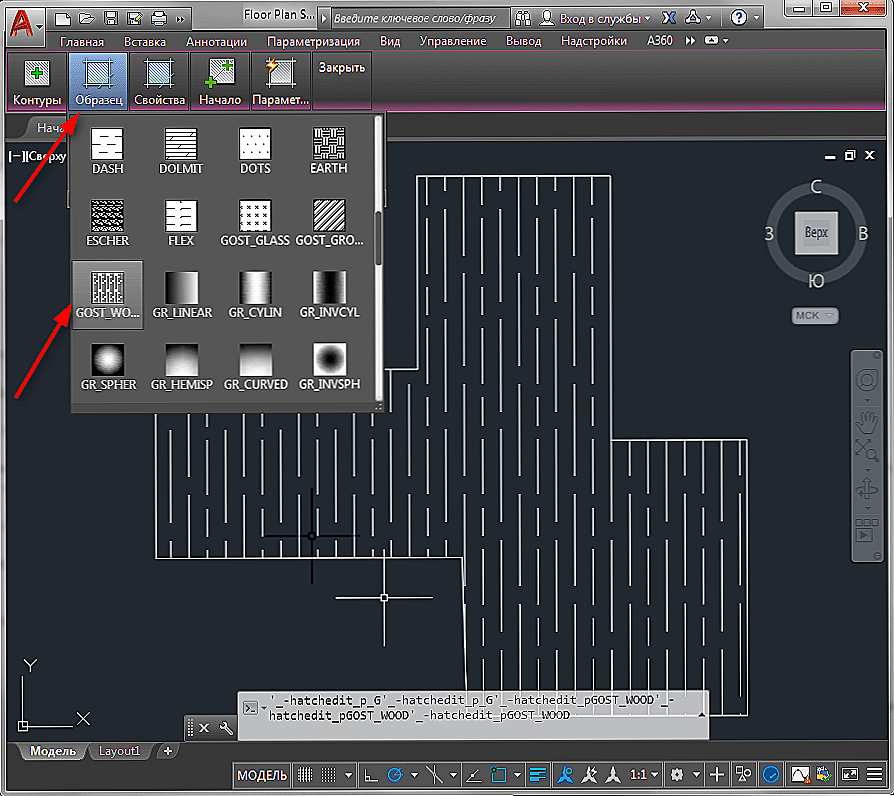Toggle the drawing grid display
The width and height of the screenshot is (894, 796).
coord(305,775)
